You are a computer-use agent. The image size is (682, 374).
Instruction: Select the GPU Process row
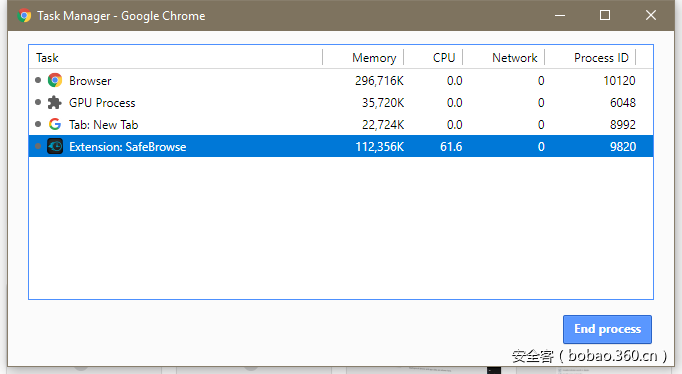click(x=341, y=103)
